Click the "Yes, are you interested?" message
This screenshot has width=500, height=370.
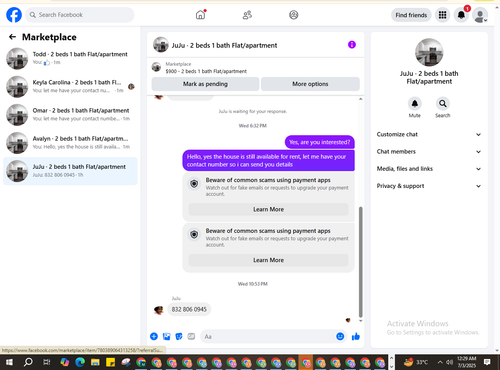tap(320, 142)
